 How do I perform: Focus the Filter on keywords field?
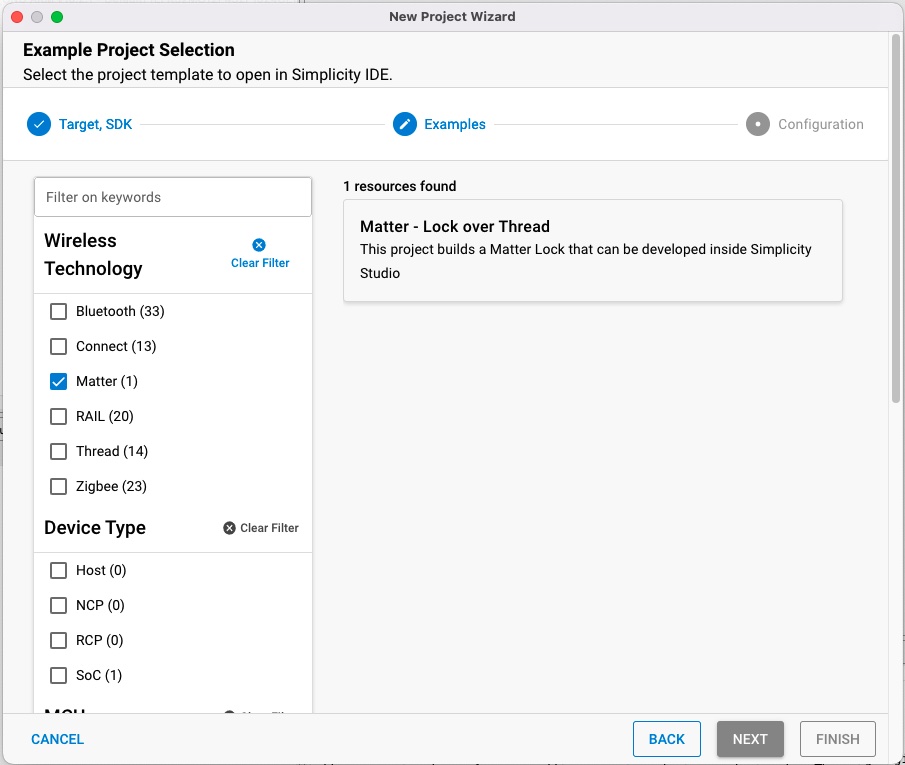click(x=173, y=197)
